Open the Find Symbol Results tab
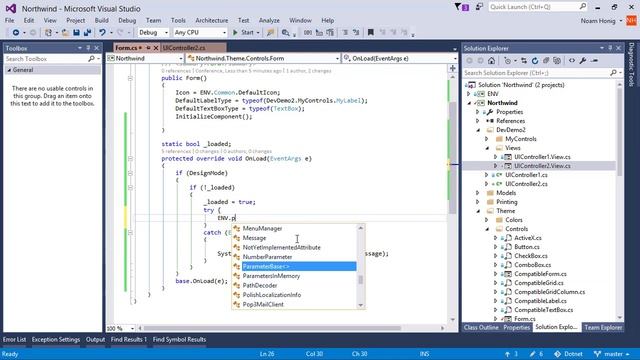The width and height of the screenshot is (640, 360). pyautogui.click(x=179, y=340)
